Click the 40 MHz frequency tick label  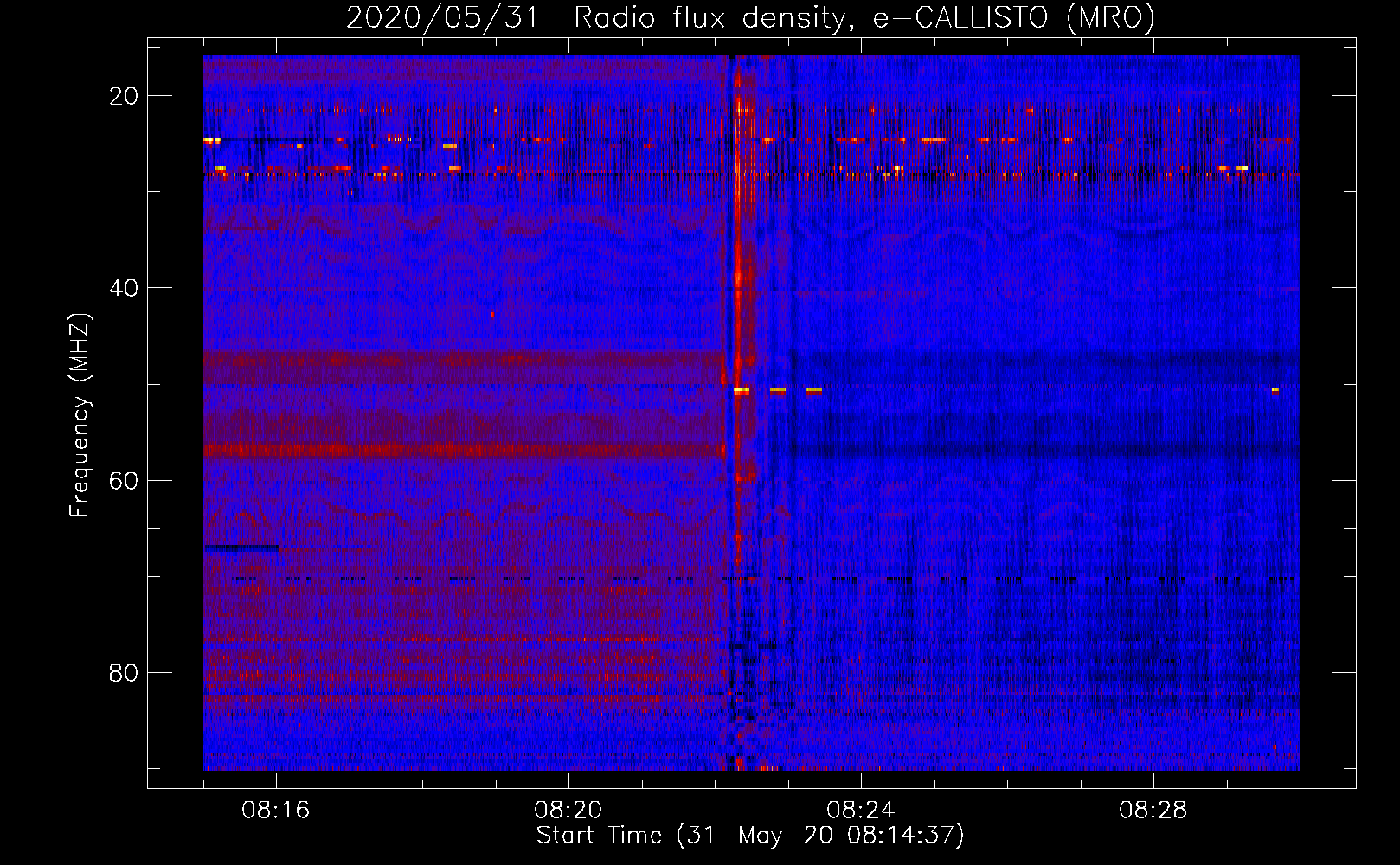pyautogui.click(x=124, y=288)
